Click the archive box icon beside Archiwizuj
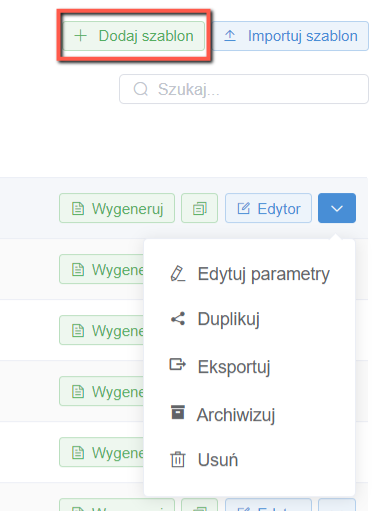The image size is (380, 511). coord(178,412)
